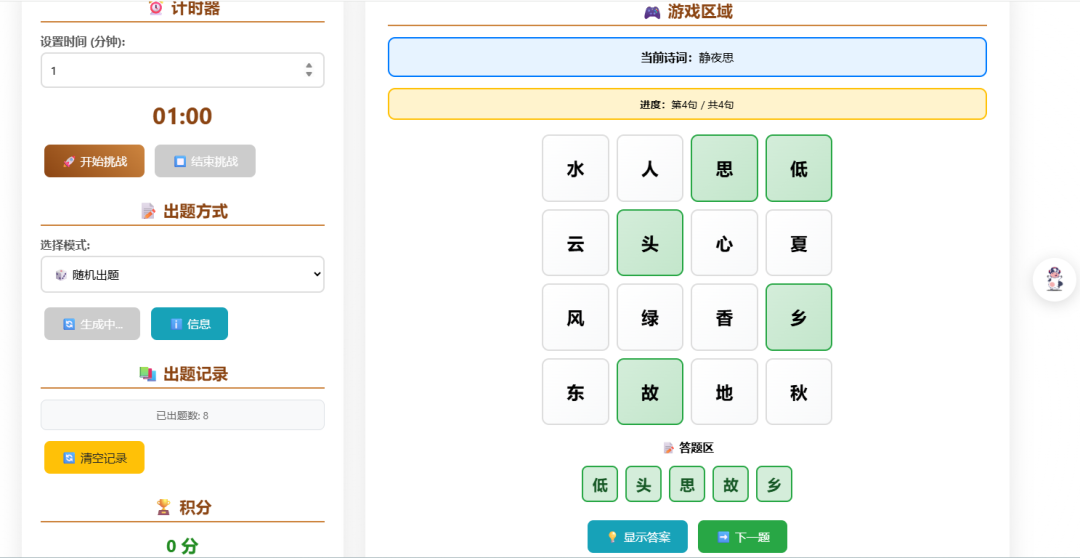Click the alarm clock icon beside 计时器
Image resolution: width=1080 pixels, height=558 pixels.
(156, 8)
